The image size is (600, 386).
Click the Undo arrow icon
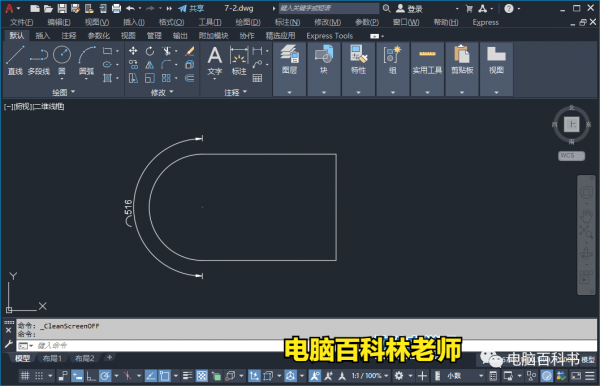pyautogui.click(x=130, y=8)
